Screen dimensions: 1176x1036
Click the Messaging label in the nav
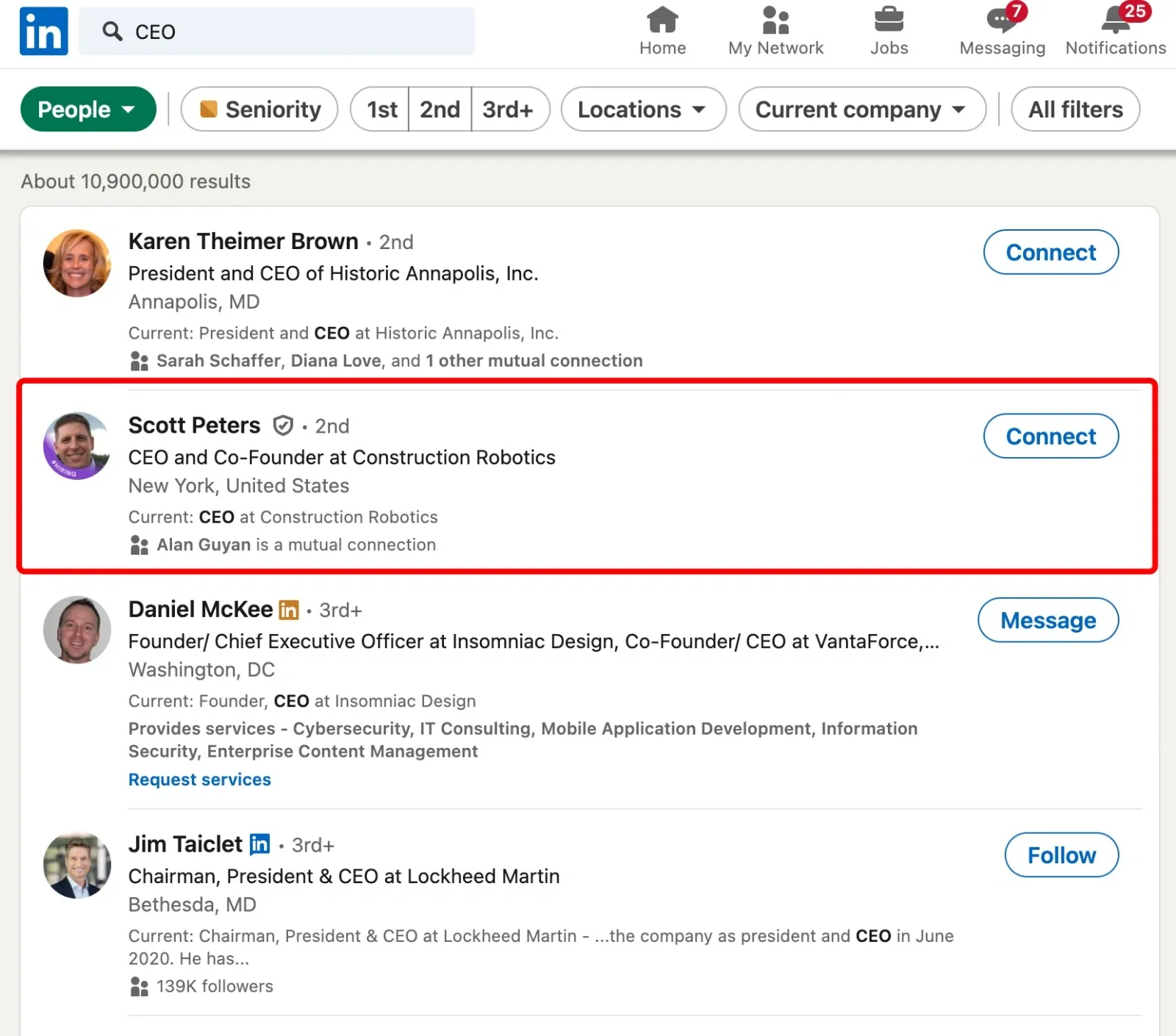coord(1002,48)
